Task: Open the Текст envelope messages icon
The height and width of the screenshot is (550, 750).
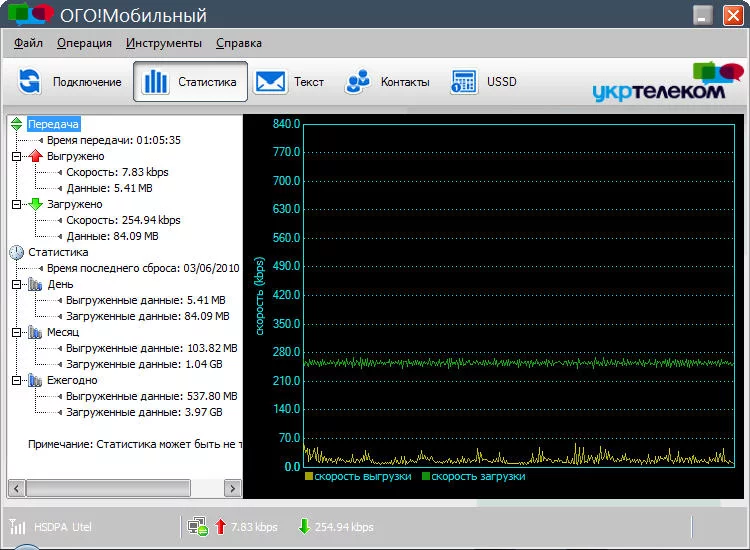Action: (270, 82)
